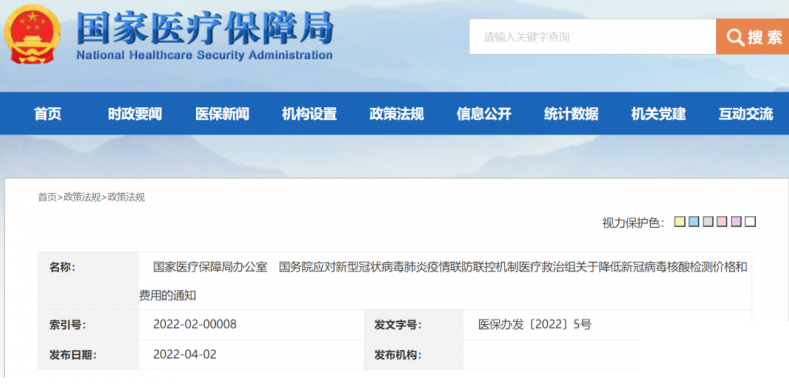Choose the purple eye-protection color swatch
This screenshot has width=789, height=385.
point(736,221)
